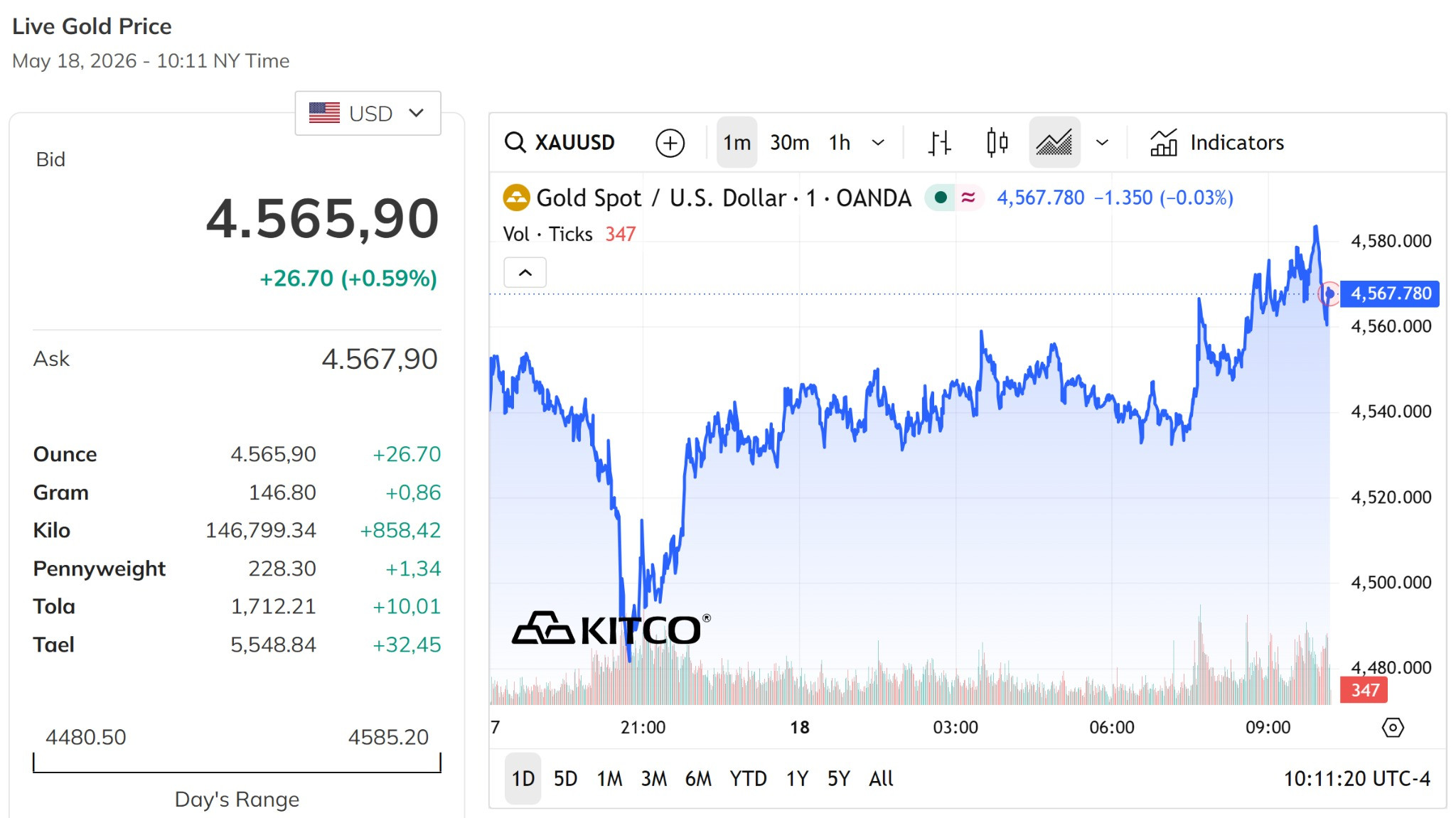Screen dimensions: 1456x818
Task: Toggle the 30m interval button
Action: (789, 143)
